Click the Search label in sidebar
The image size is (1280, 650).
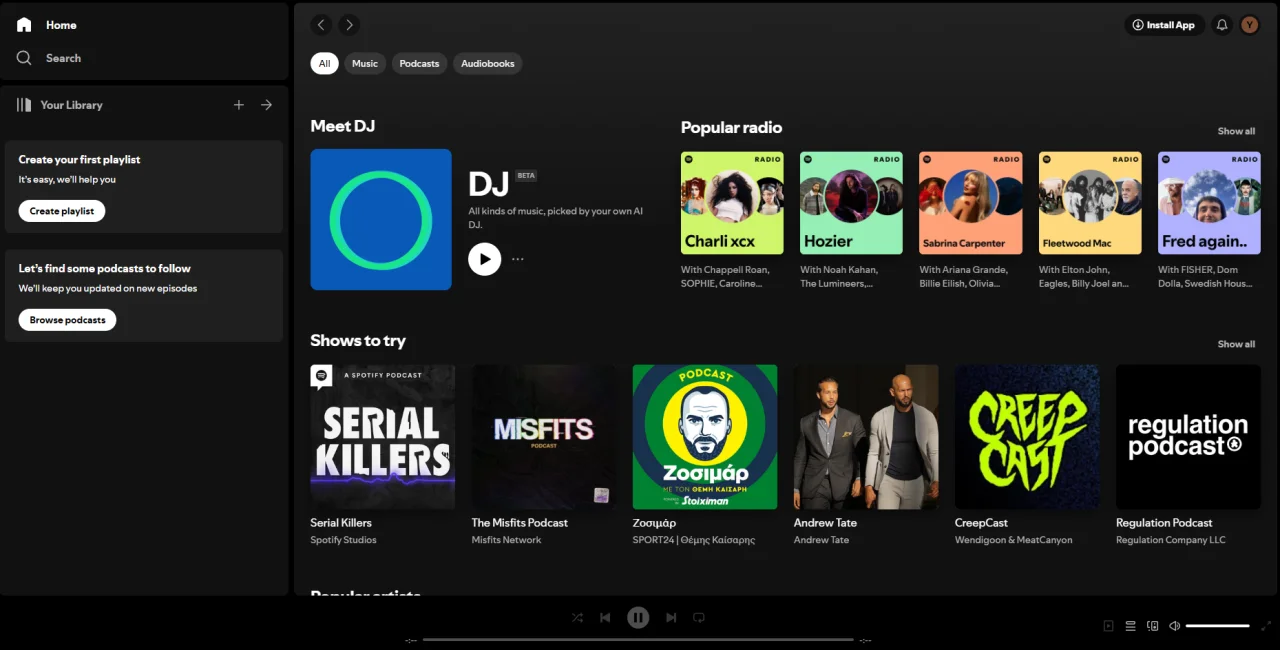pyautogui.click(x=63, y=58)
